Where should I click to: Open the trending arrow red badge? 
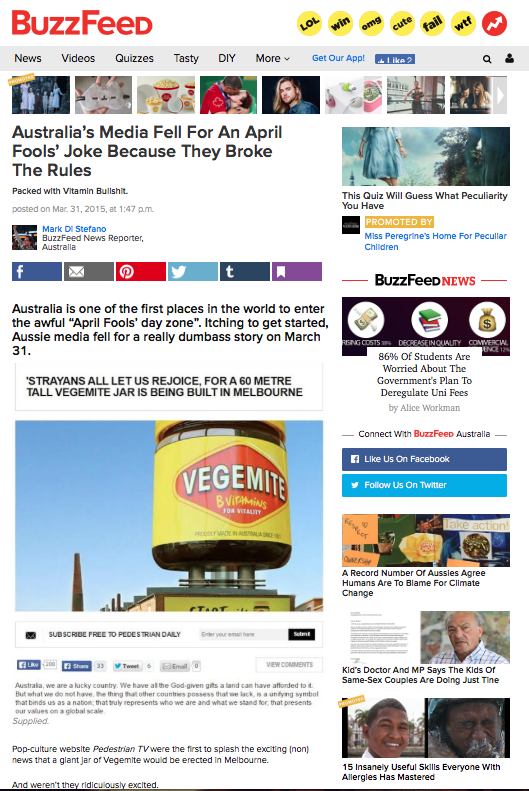[x=494, y=23]
